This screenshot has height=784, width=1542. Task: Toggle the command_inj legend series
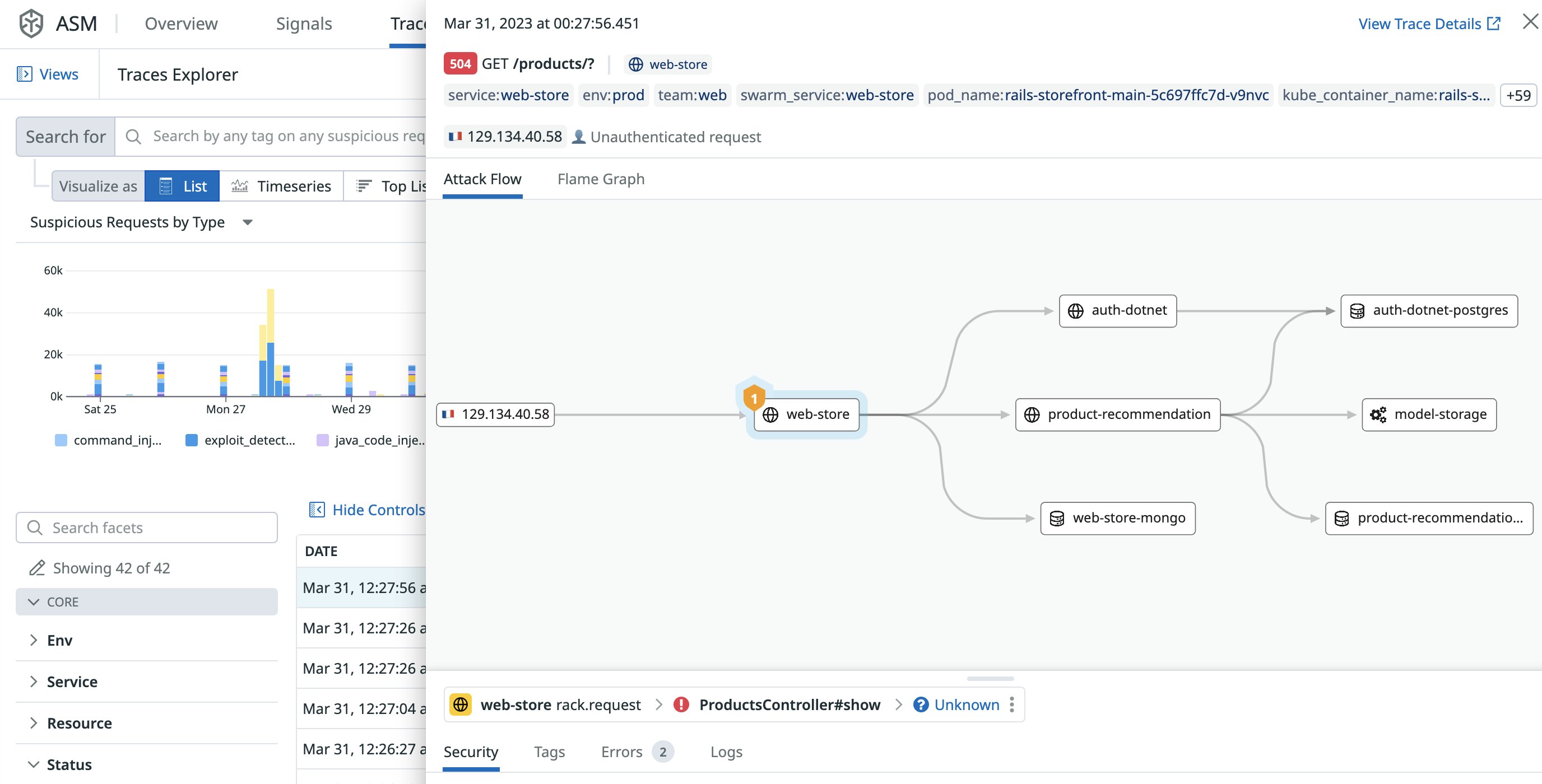(x=108, y=440)
